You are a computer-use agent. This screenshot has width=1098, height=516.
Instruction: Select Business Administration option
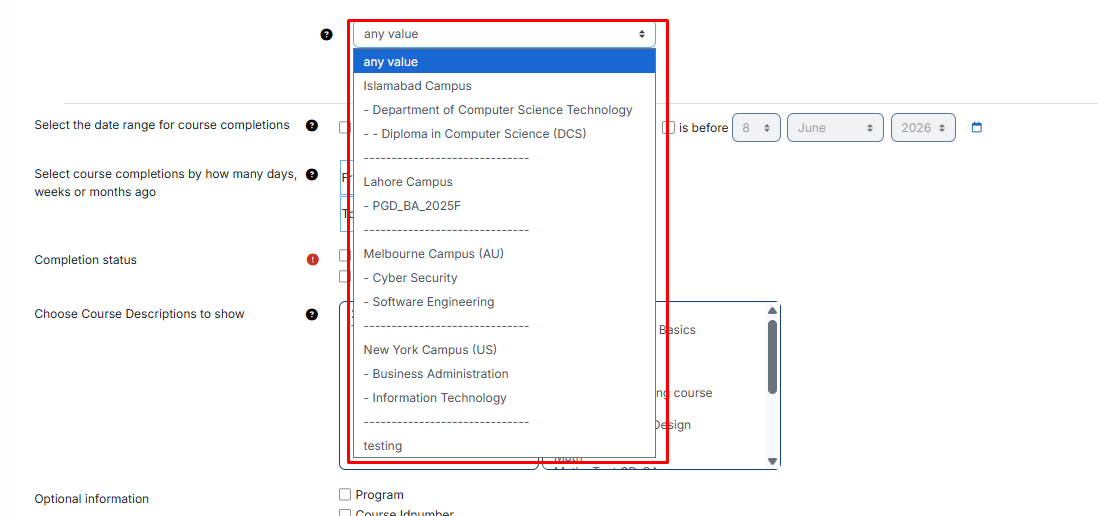pos(504,374)
